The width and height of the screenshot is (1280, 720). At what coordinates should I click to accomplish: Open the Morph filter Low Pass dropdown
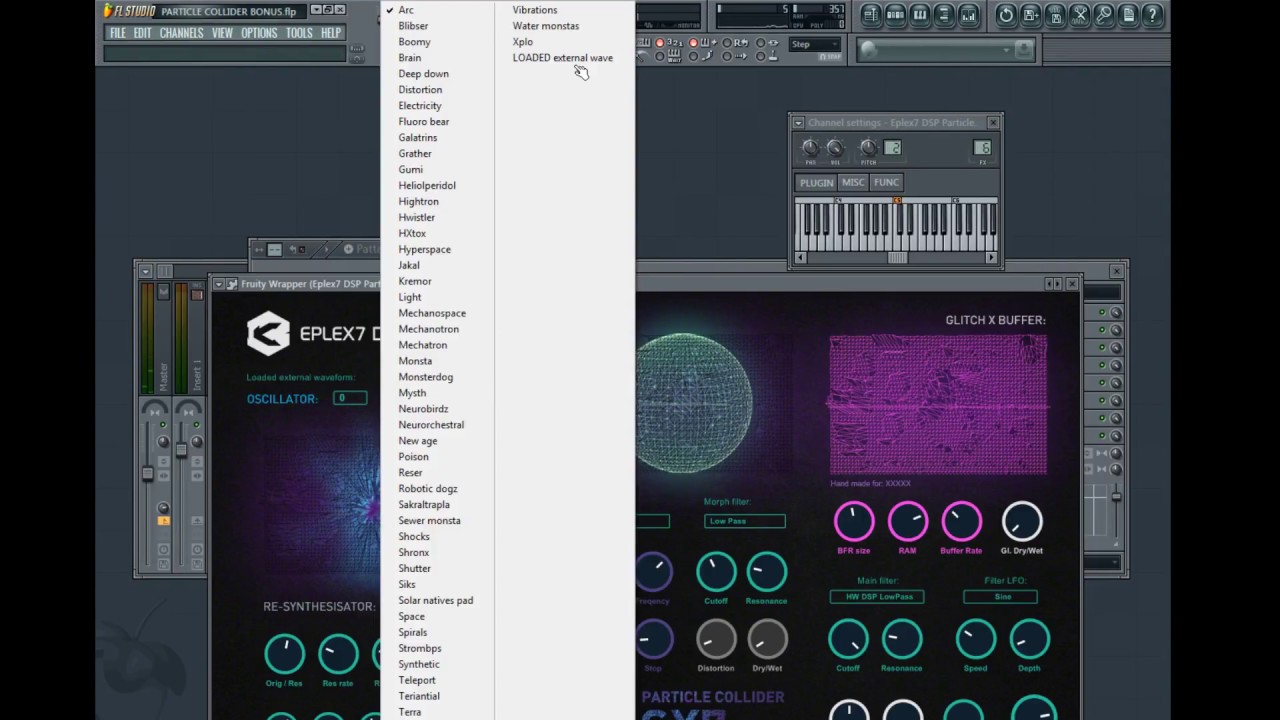click(745, 521)
